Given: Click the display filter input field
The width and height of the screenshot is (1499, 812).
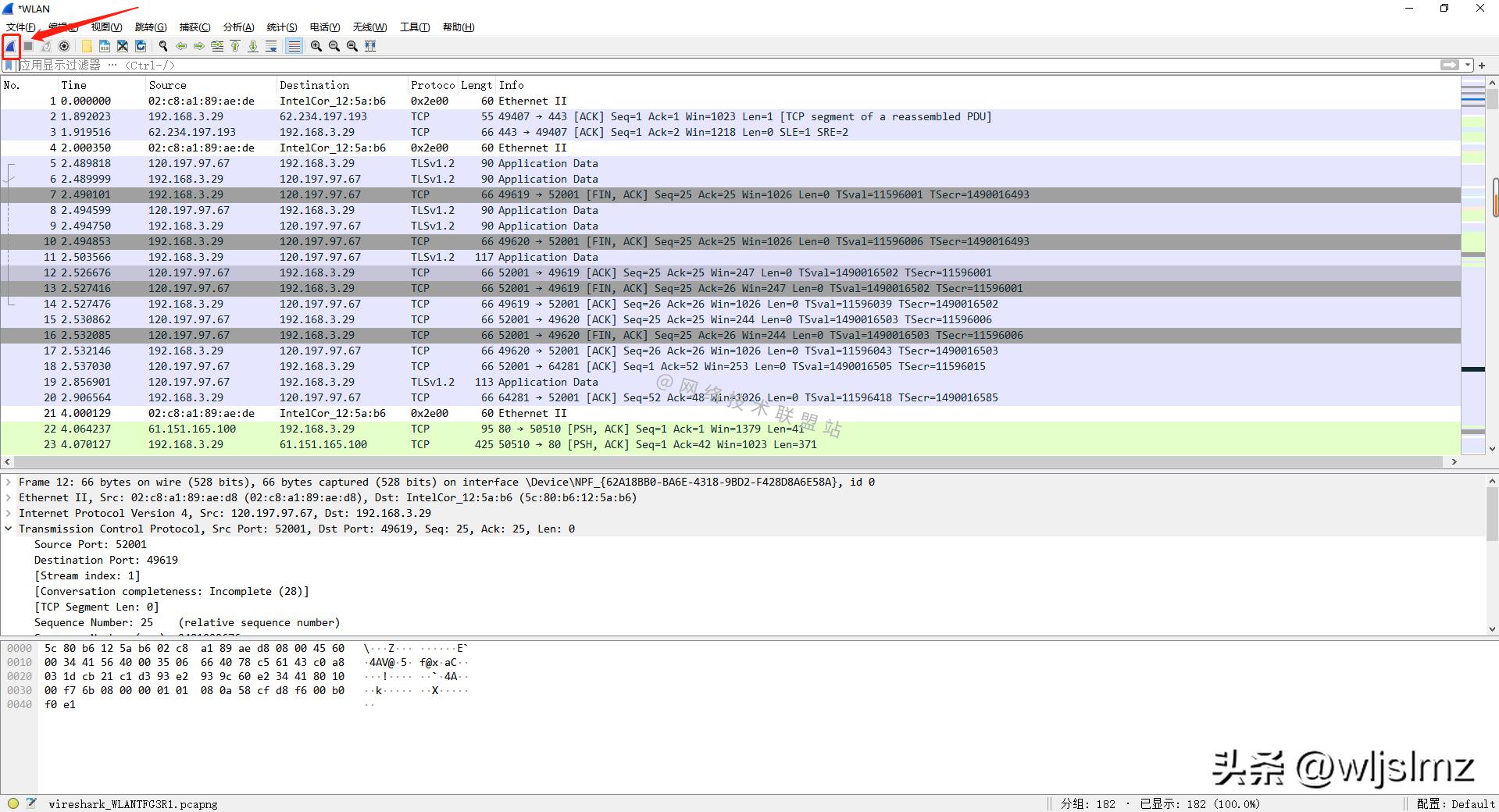Looking at the screenshot, I should [703, 65].
